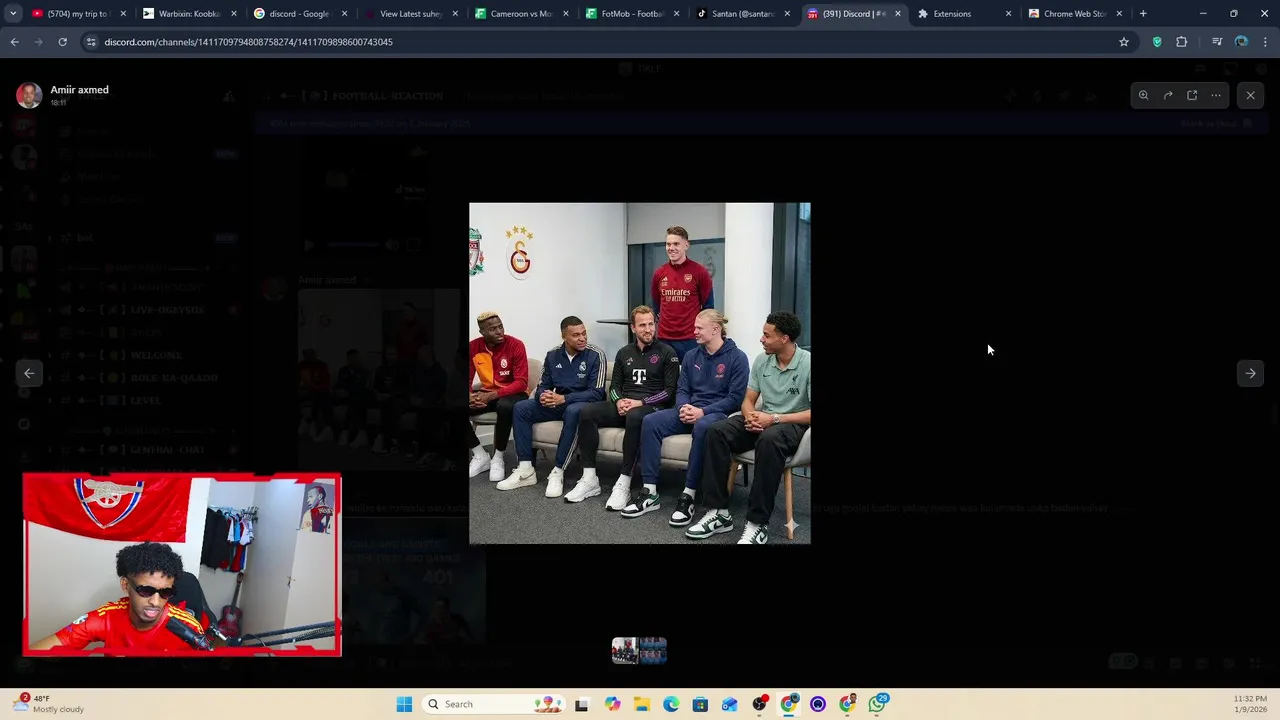Open the image in browser icon
The image size is (1280, 720).
pyautogui.click(x=1192, y=95)
